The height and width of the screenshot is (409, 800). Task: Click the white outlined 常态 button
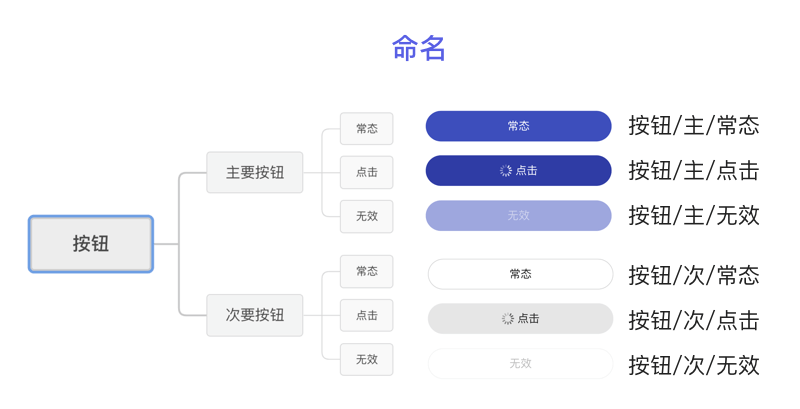[520, 274]
